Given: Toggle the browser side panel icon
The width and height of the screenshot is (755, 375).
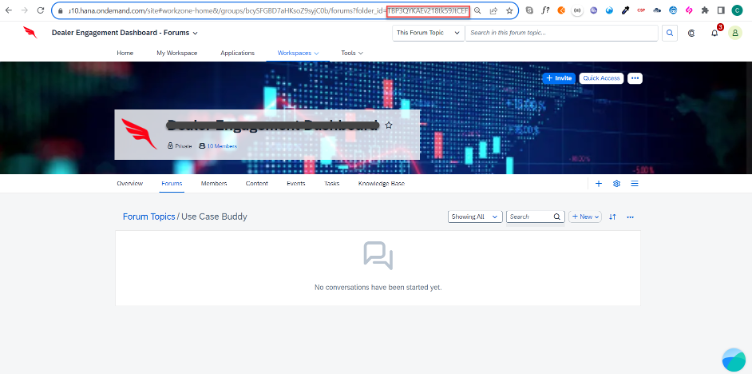Looking at the screenshot, I should [x=721, y=10].
